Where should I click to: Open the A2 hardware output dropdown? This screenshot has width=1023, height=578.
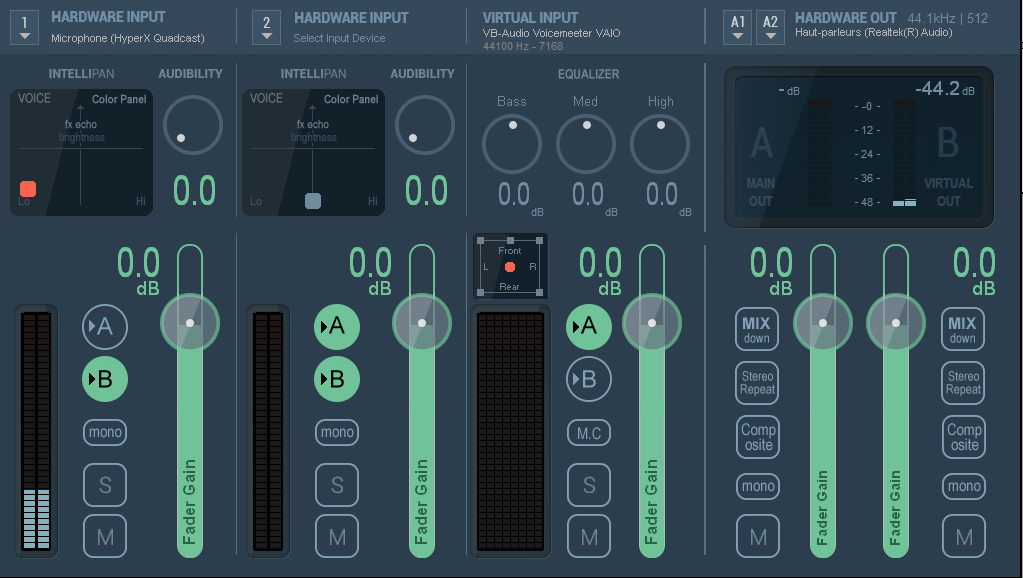770,27
